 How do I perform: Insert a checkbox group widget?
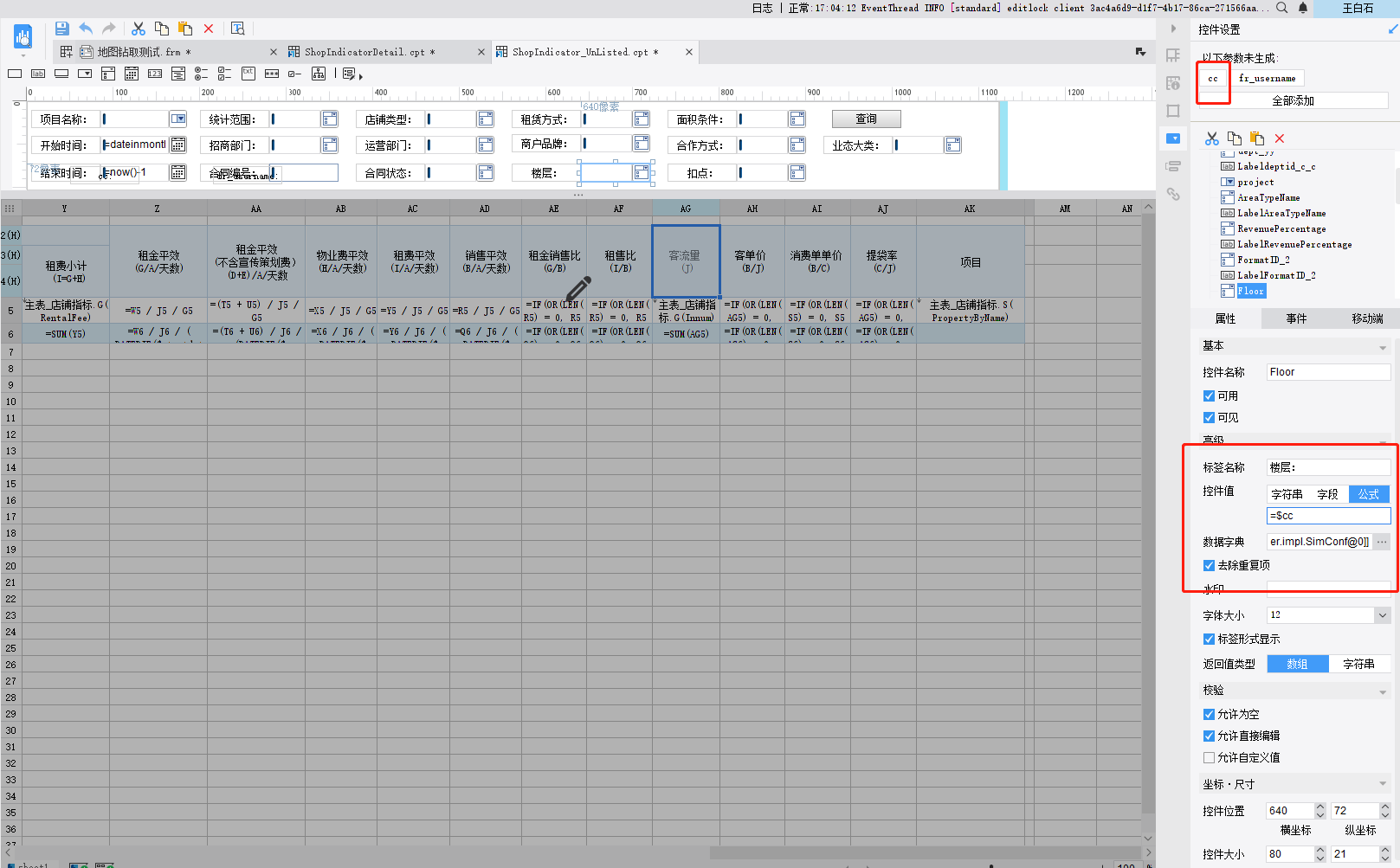coord(225,74)
